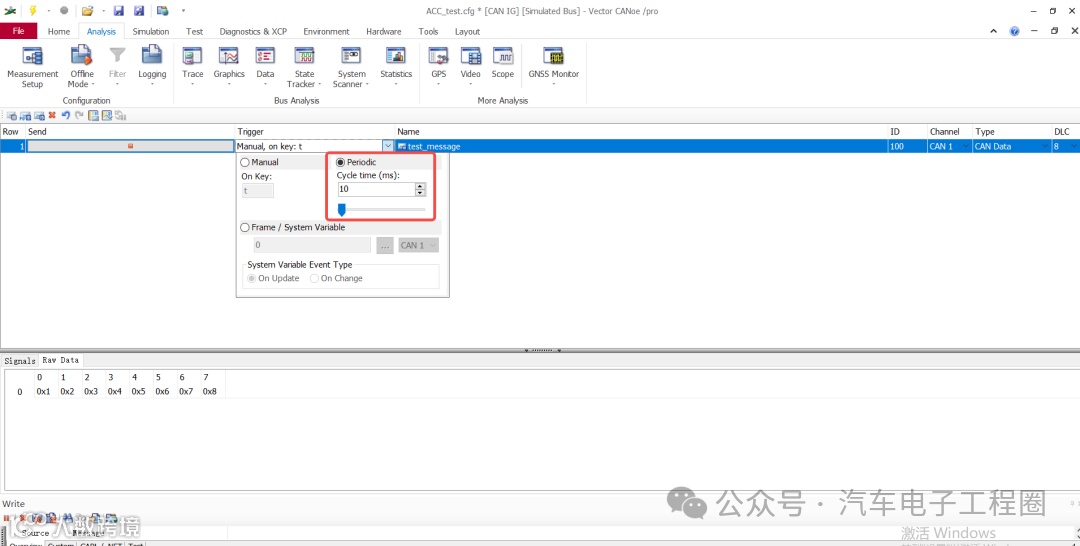Viewport: 1080px width, 546px height.
Task: Open Measurement Setup window
Action: click(x=32, y=67)
